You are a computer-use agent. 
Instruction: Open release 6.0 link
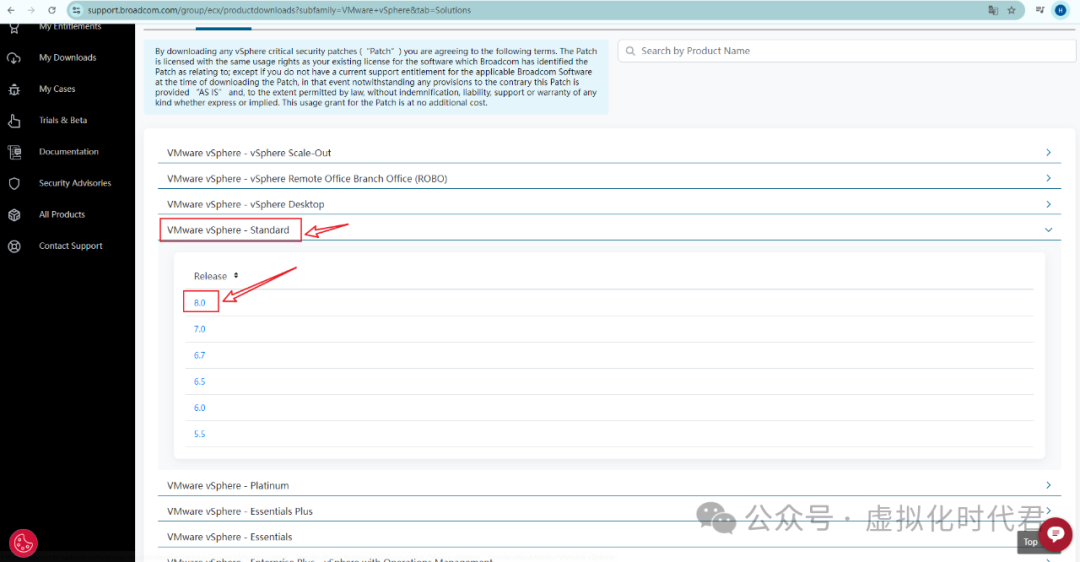(200, 407)
